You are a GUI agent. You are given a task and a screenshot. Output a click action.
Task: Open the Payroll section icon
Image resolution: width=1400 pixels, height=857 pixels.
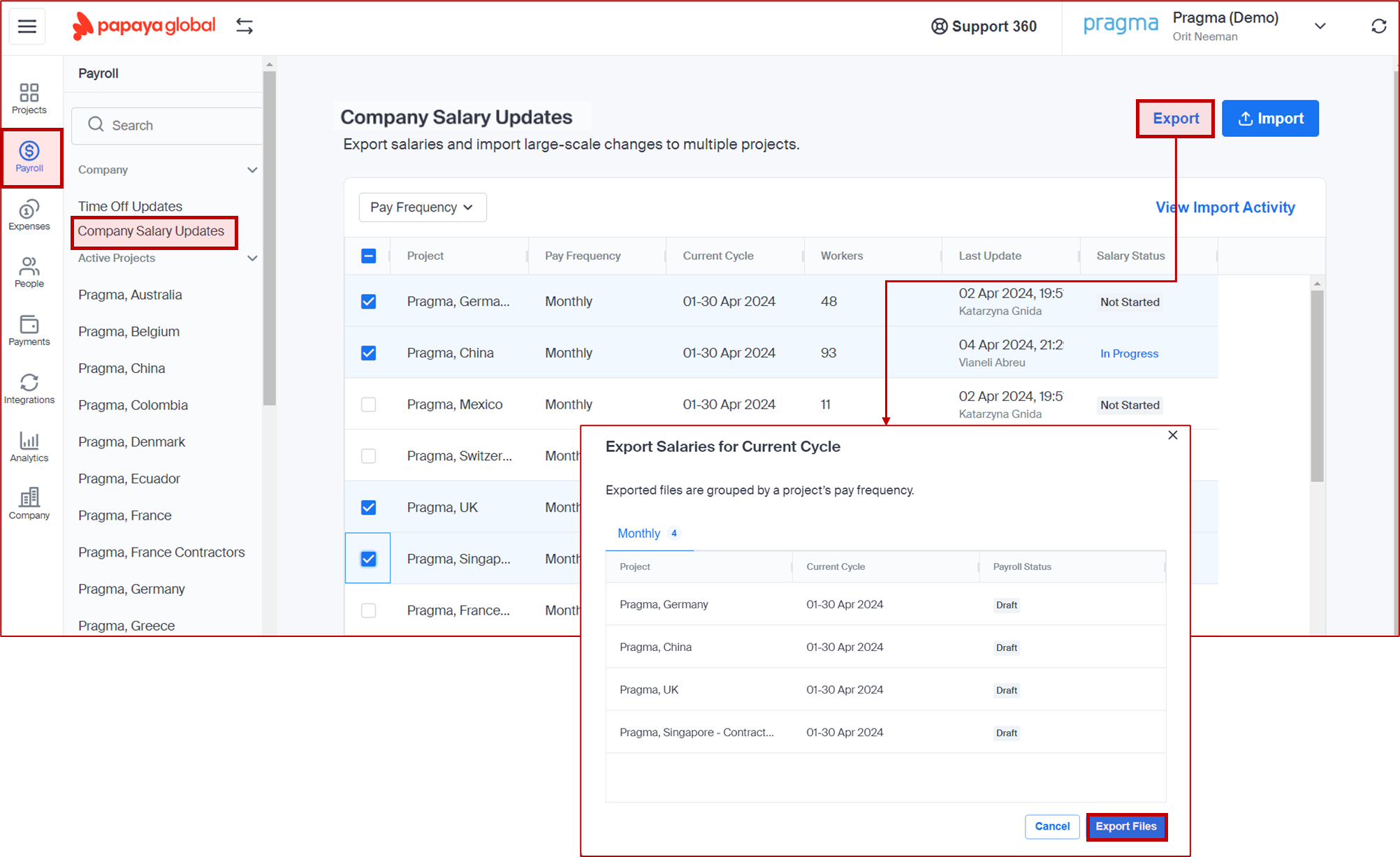coord(29,157)
